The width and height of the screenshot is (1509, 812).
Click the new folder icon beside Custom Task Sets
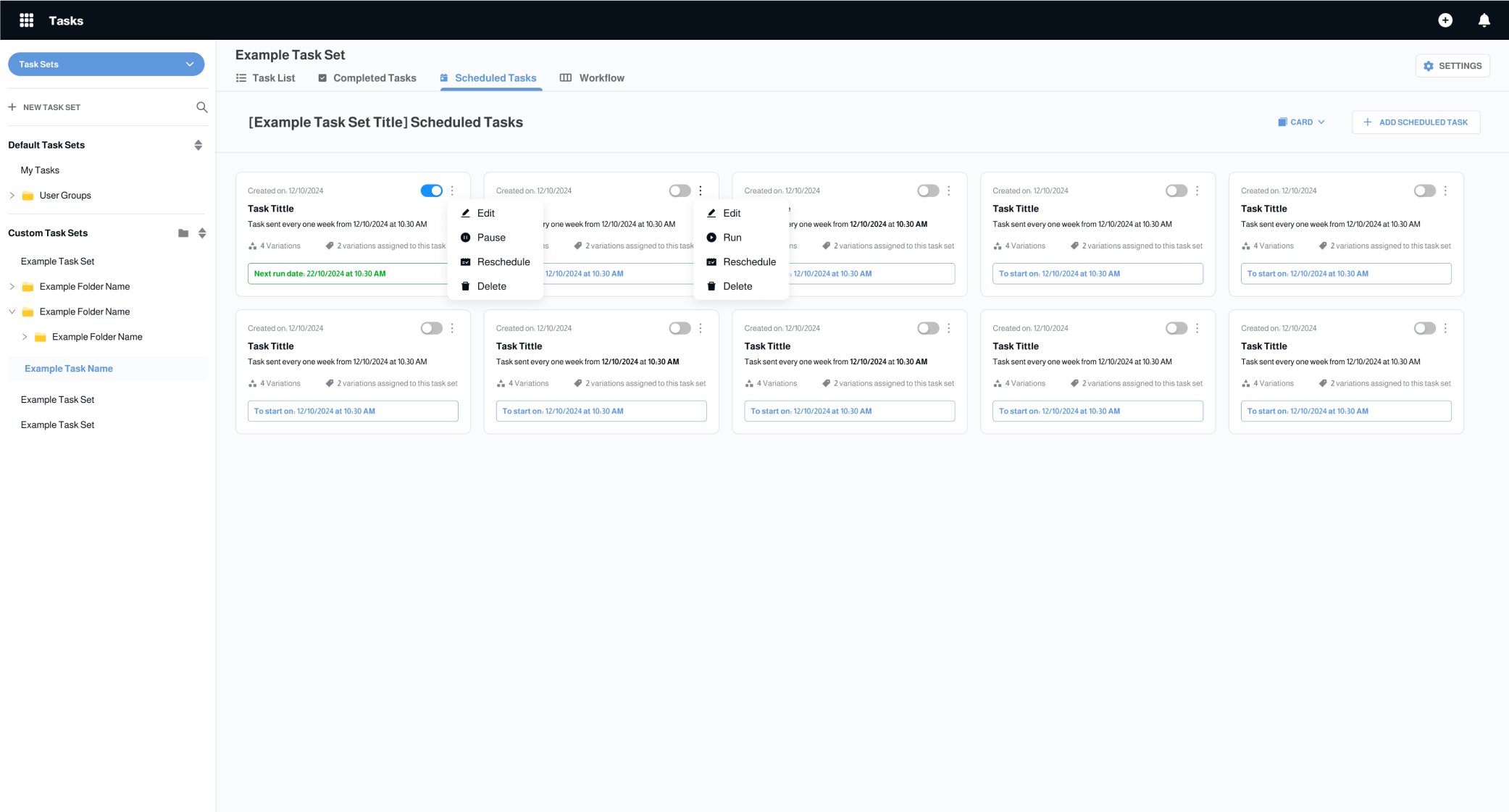point(183,233)
